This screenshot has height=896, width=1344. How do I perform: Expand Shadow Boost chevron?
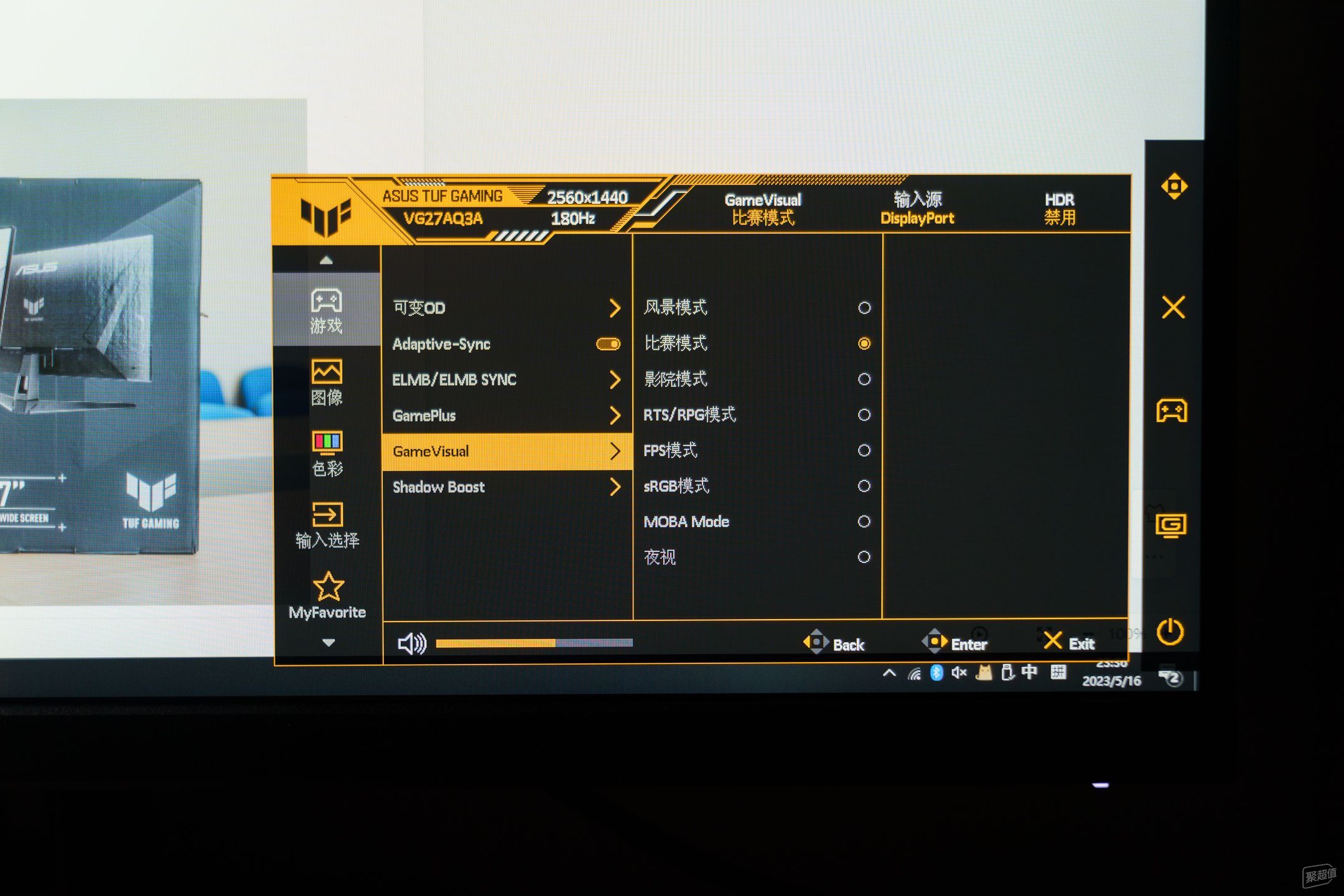(x=615, y=487)
